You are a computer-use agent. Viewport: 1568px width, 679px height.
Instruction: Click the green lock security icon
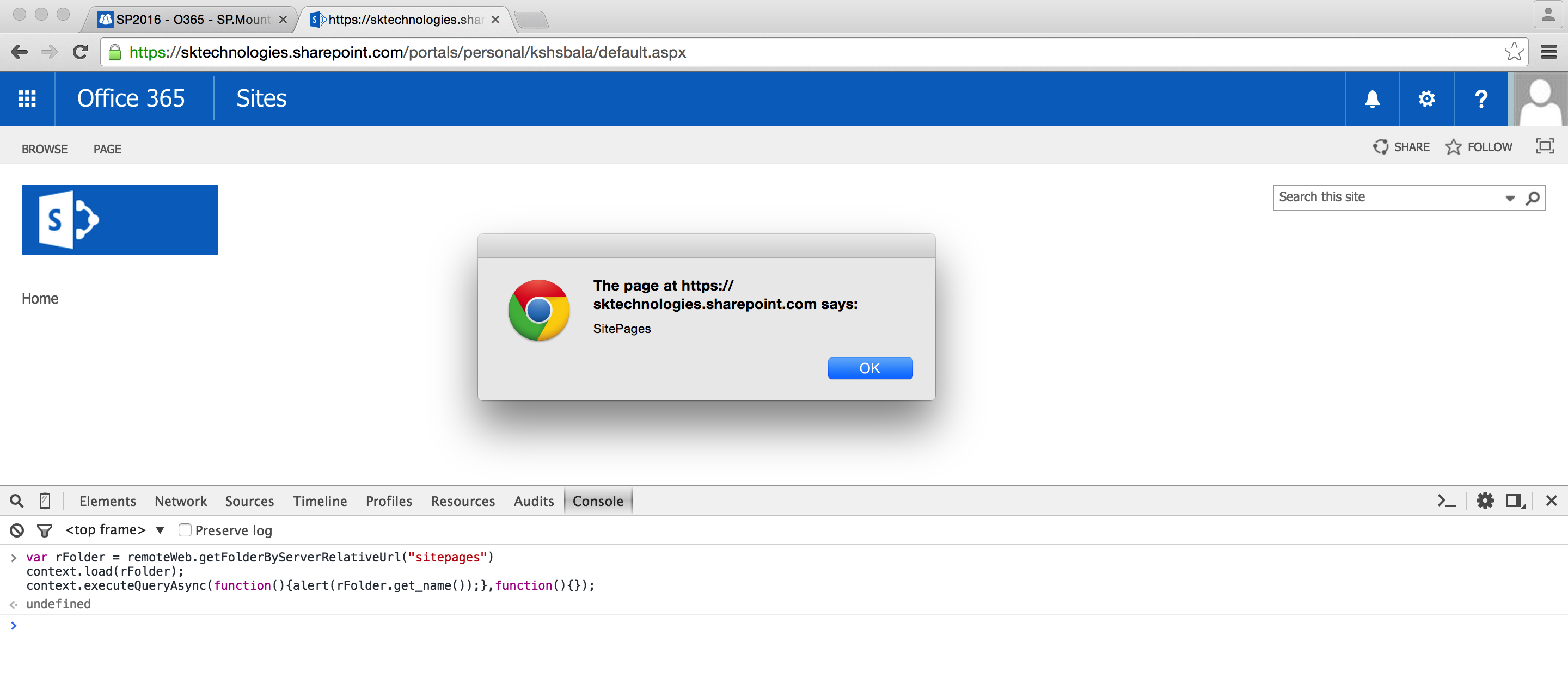point(114,52)
